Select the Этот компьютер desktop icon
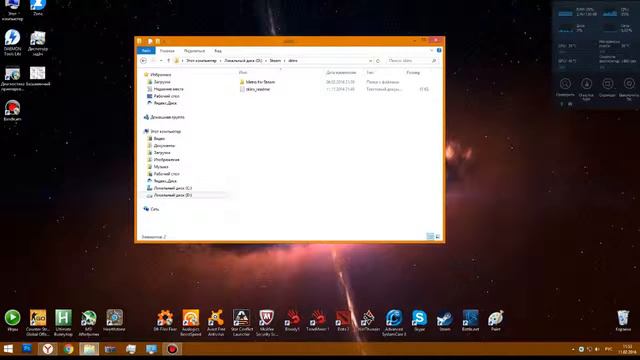Image resolution: width=640 pixels, height=360 pixels. pos(12,10)
